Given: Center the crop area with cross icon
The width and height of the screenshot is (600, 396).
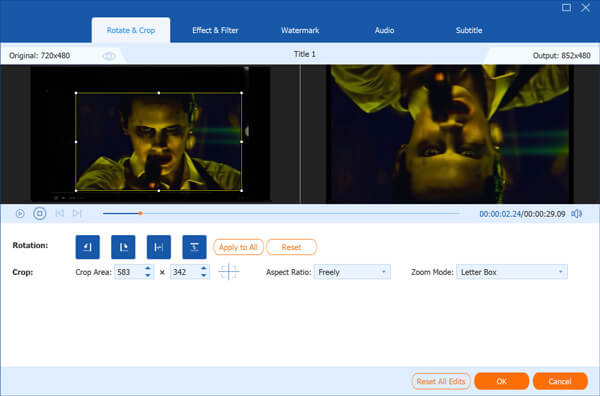Looking at the screenshot, I should [229, 272].
